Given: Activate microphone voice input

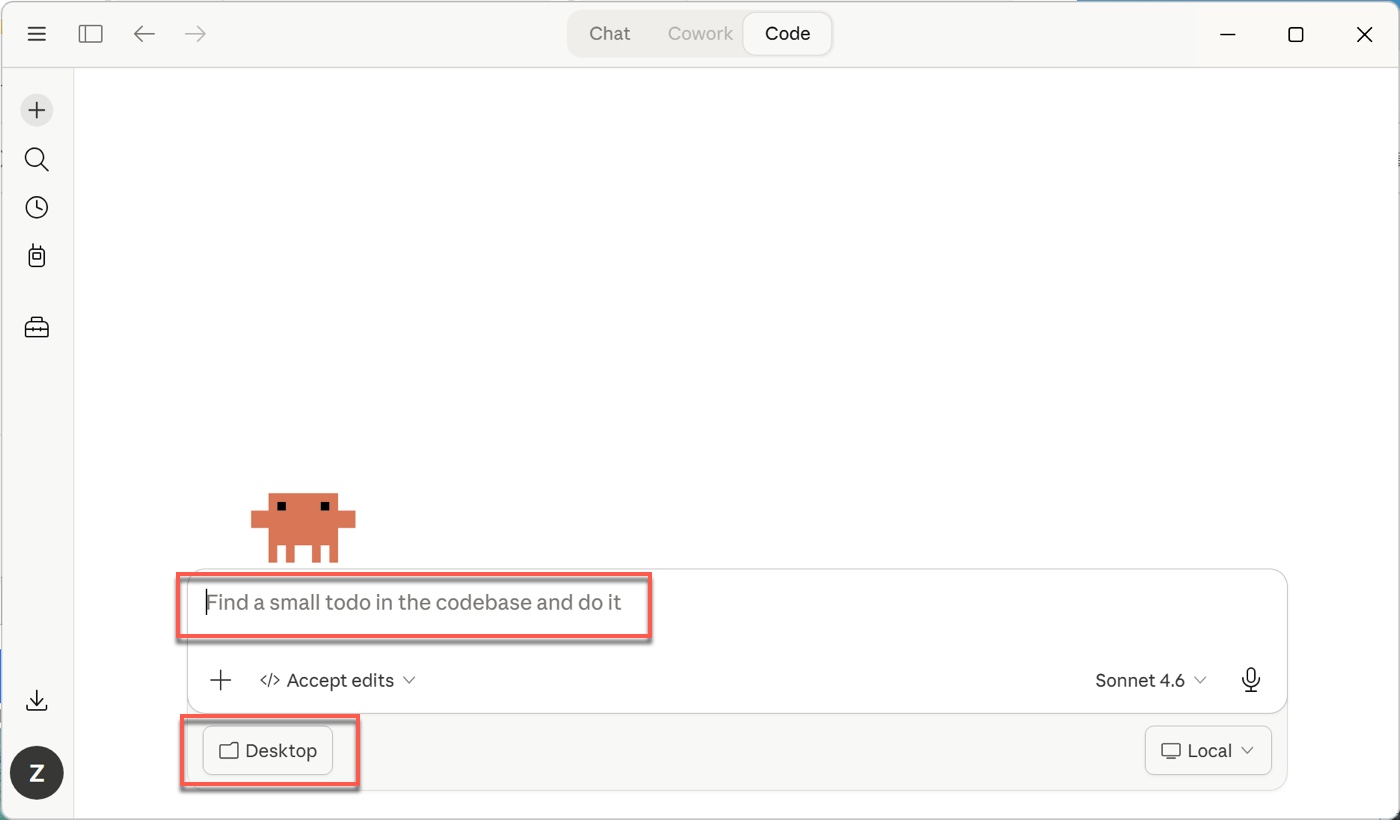Looking at the screenshot, I should point(1250,680).
